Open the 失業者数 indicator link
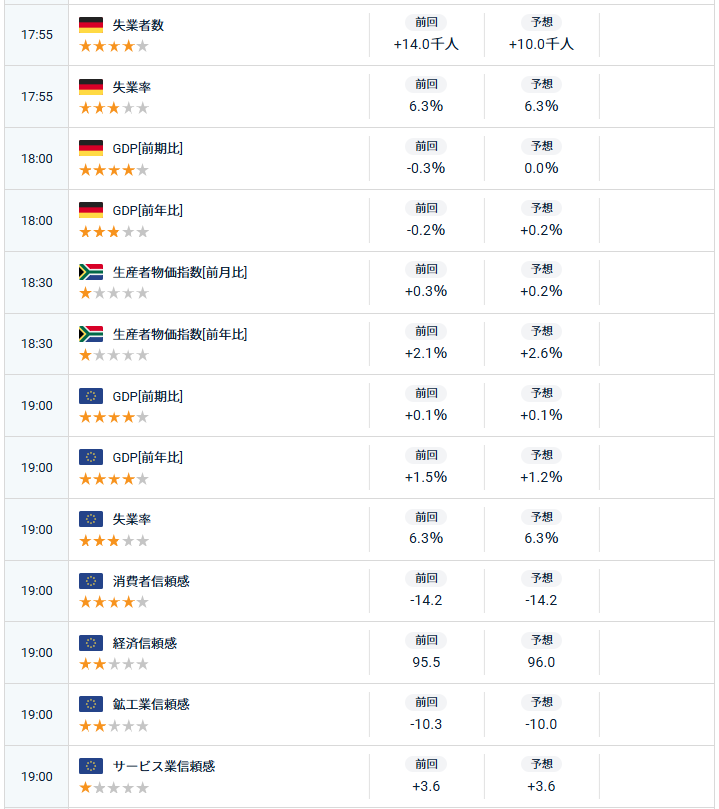The width and height of the screenshot is (719, 809). pyautogui.click(x=138, y=25)
